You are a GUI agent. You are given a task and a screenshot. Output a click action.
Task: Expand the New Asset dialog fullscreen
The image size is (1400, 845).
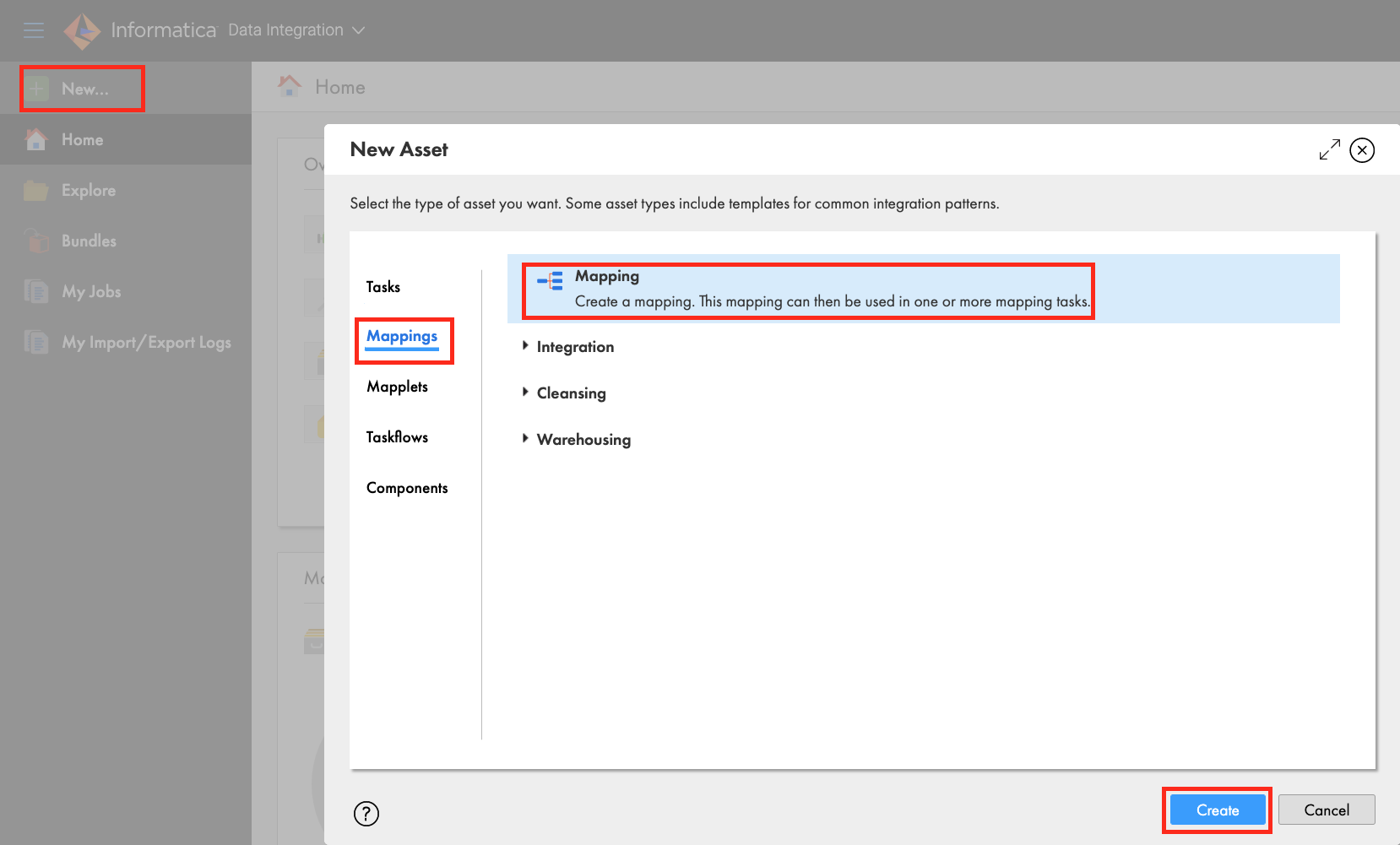(x=1329, y=150)
